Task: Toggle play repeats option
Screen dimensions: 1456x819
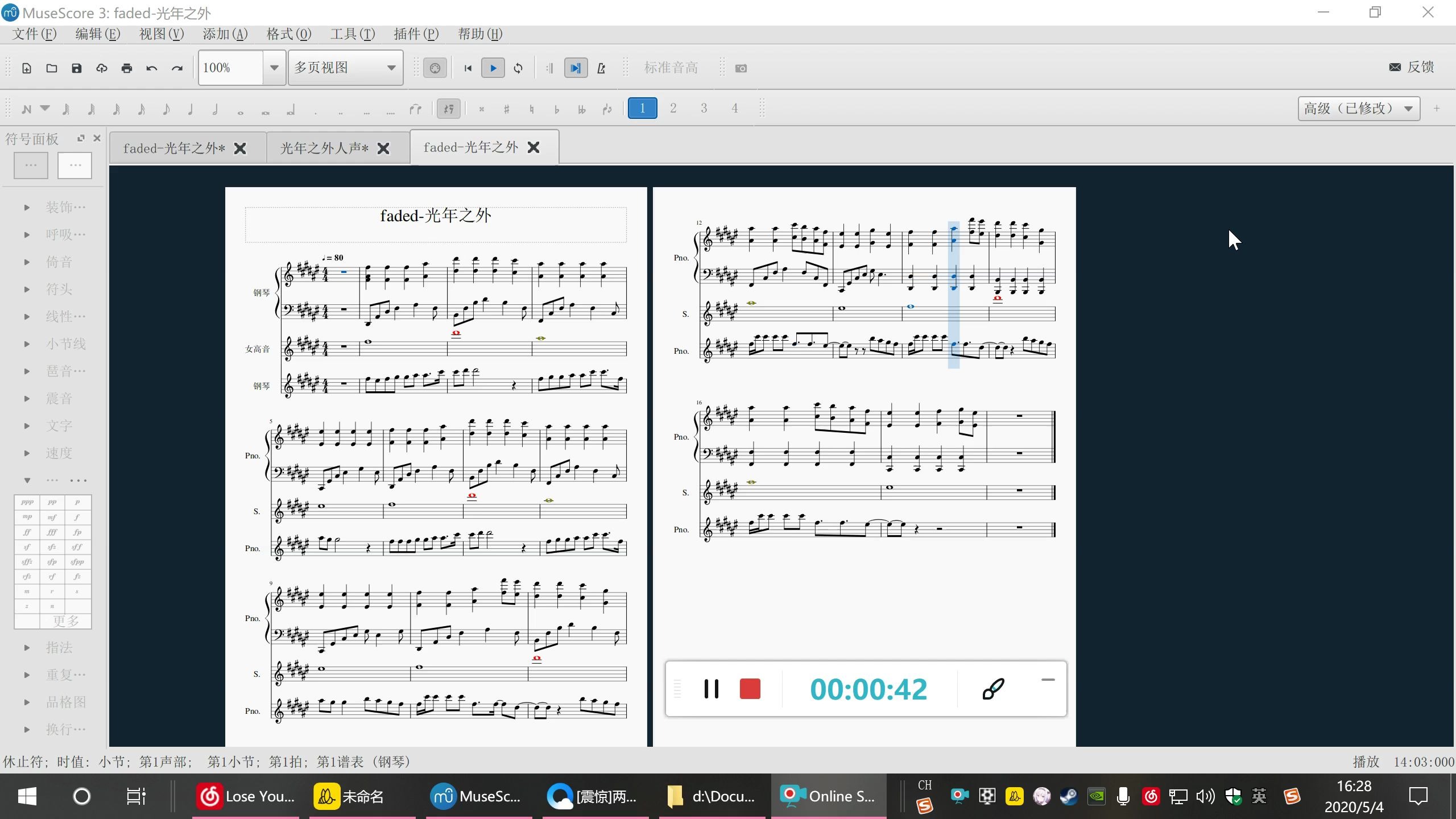Action: 549,68
